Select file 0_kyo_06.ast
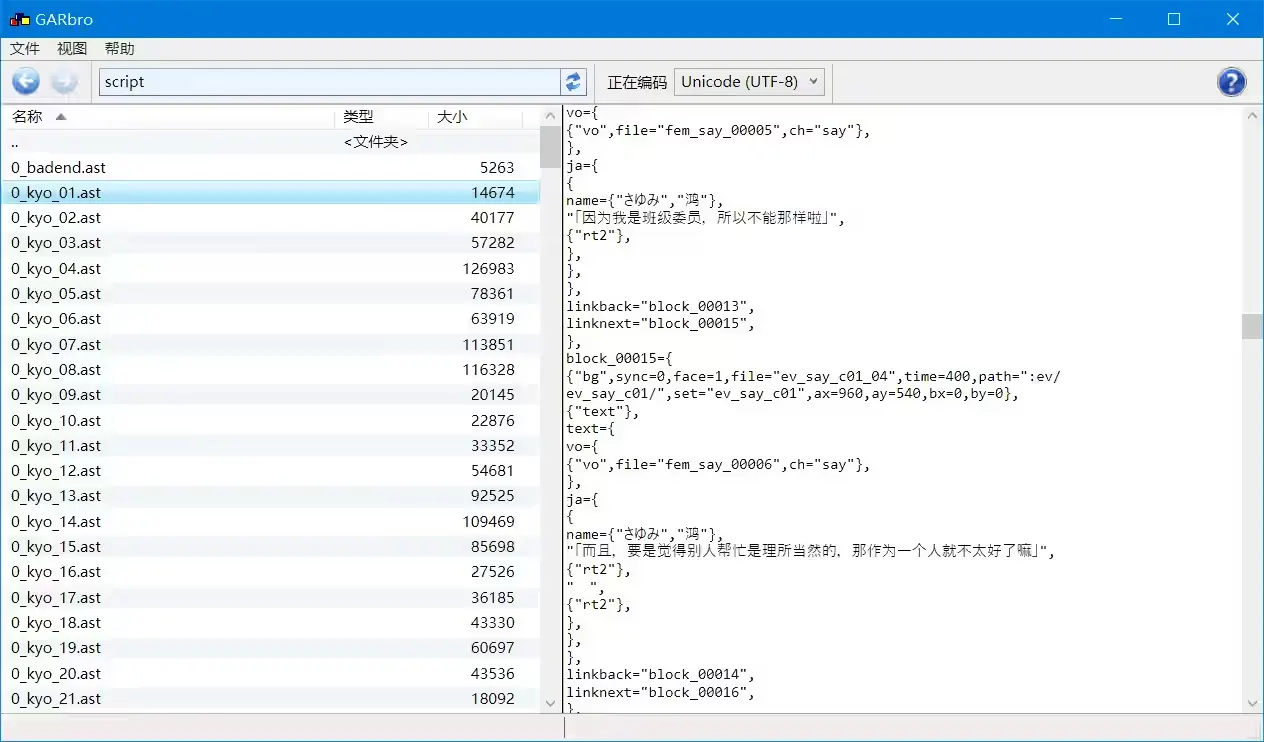1264x742 pixels. click(x=270, y=319)
